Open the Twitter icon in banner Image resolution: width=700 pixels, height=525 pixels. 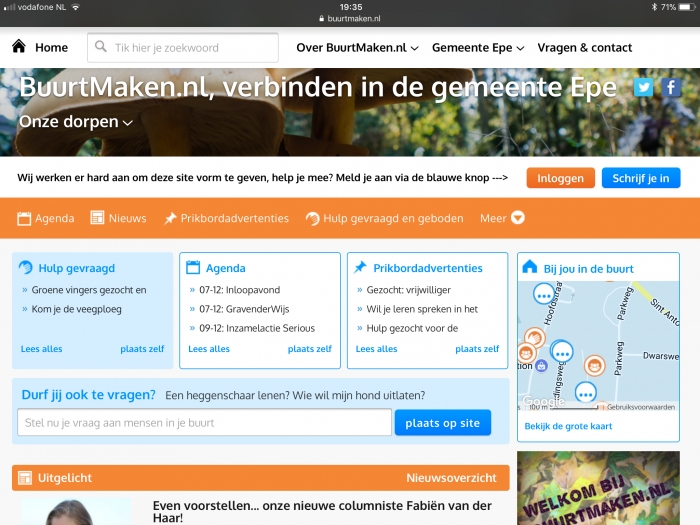coord(644,88)
